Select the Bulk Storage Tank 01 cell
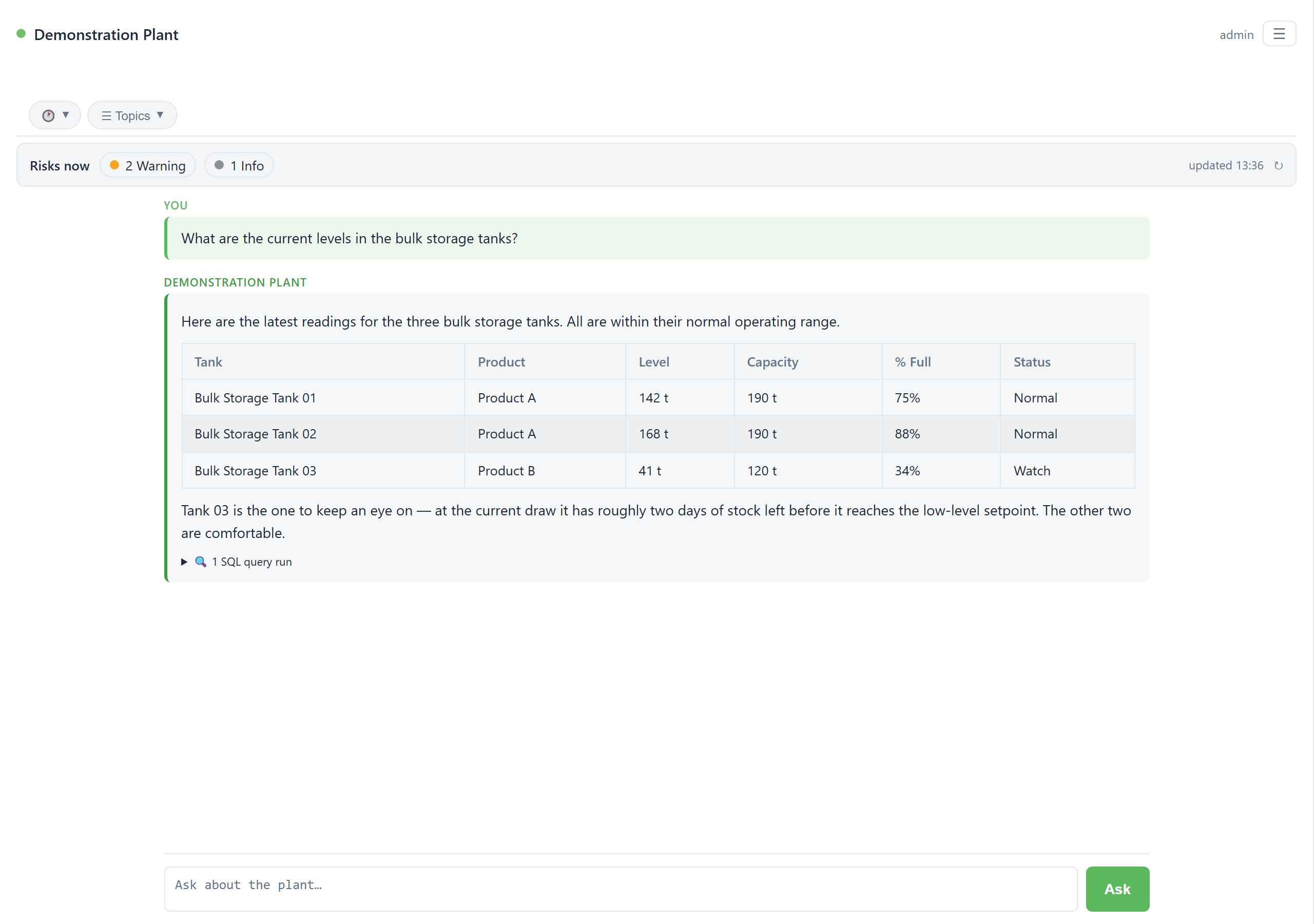 323,398
